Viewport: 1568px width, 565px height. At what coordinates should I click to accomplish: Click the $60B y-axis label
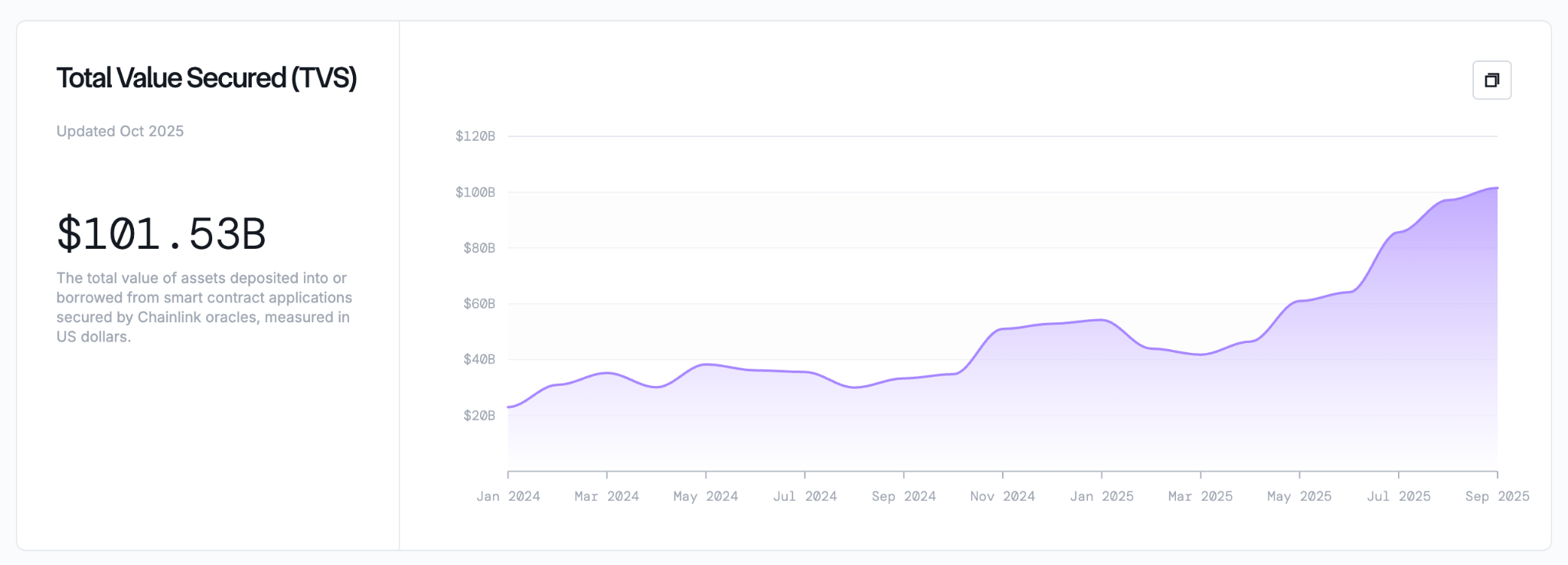[x=479, y=304]
